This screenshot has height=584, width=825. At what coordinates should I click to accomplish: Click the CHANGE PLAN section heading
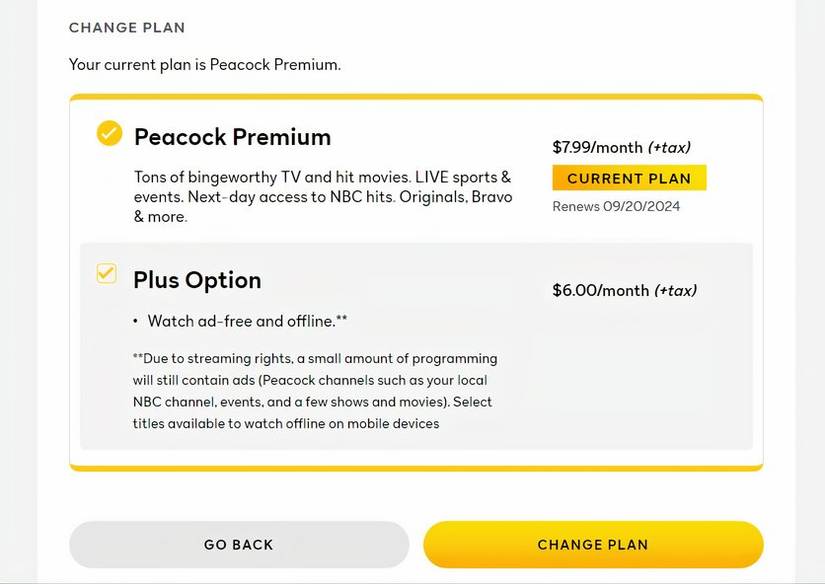(127, 27)
